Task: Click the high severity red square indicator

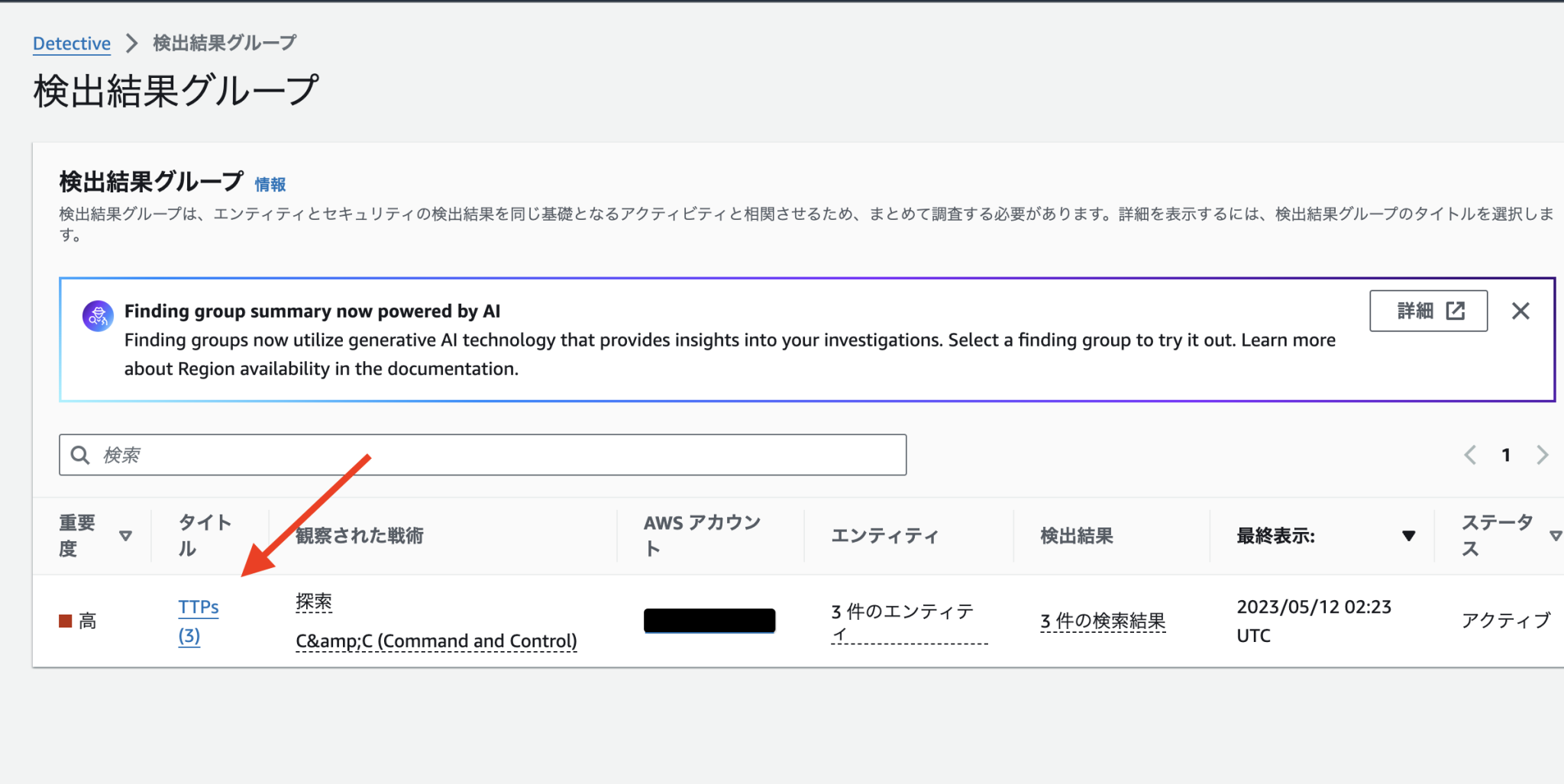Action: 64,621
